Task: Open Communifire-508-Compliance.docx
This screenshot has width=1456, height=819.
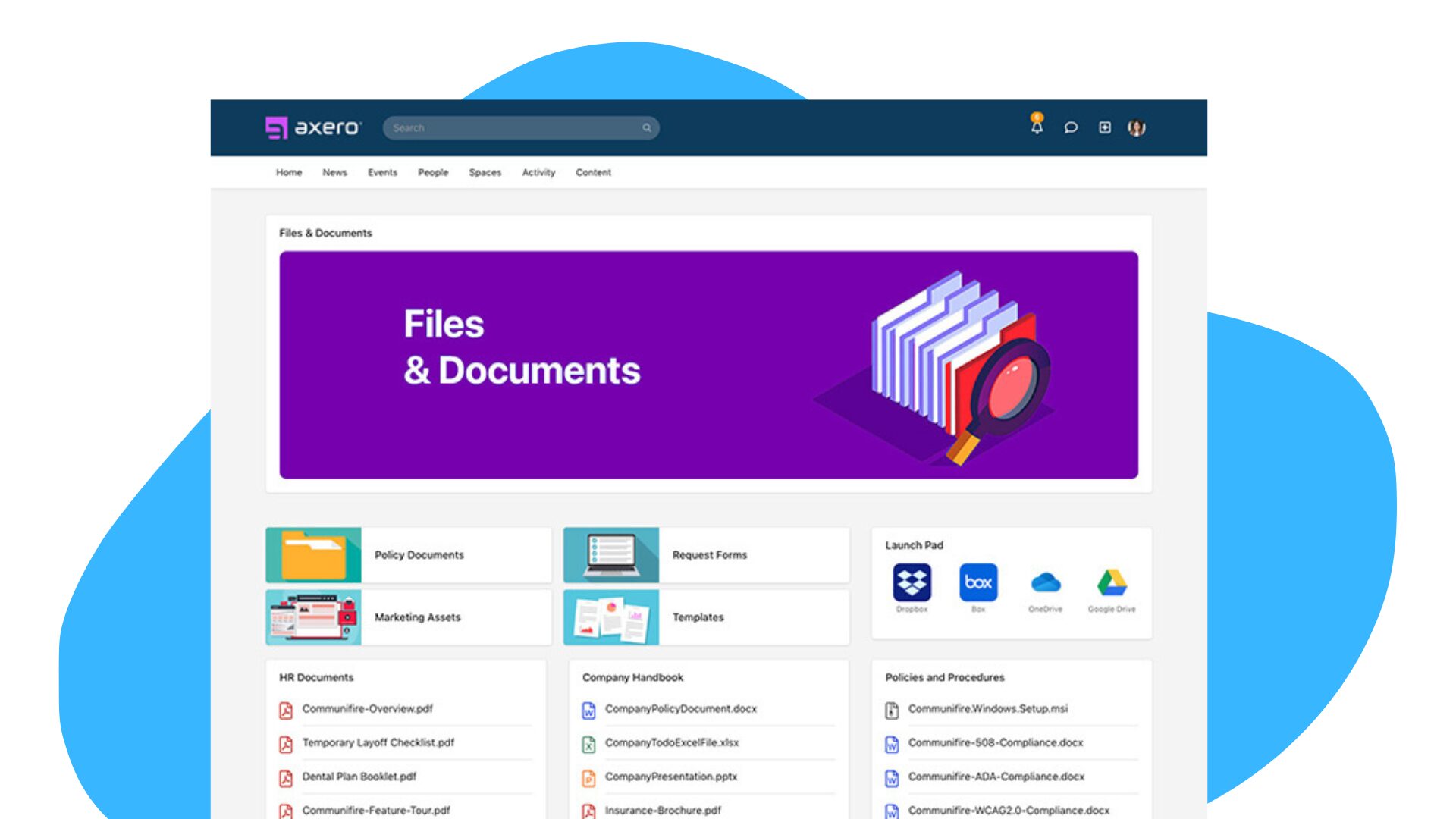Action: tap(996, 743)
